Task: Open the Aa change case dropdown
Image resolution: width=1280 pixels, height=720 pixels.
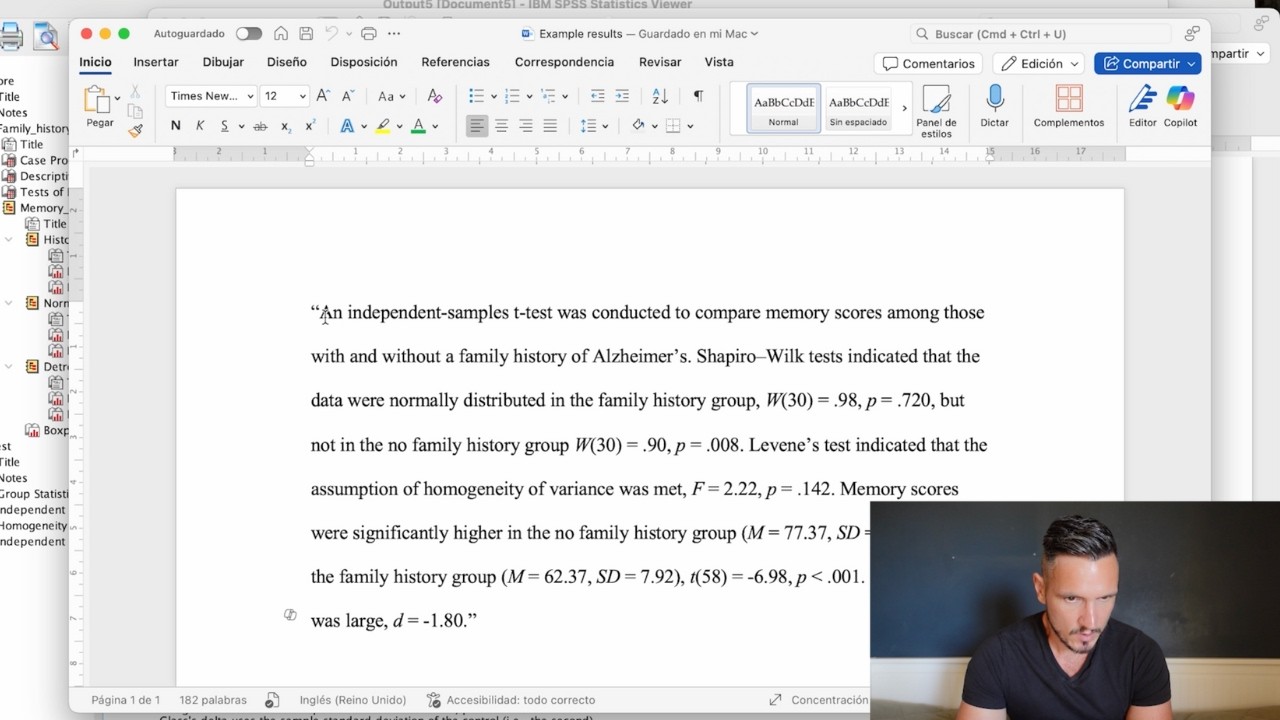Action: pos(391,96)
